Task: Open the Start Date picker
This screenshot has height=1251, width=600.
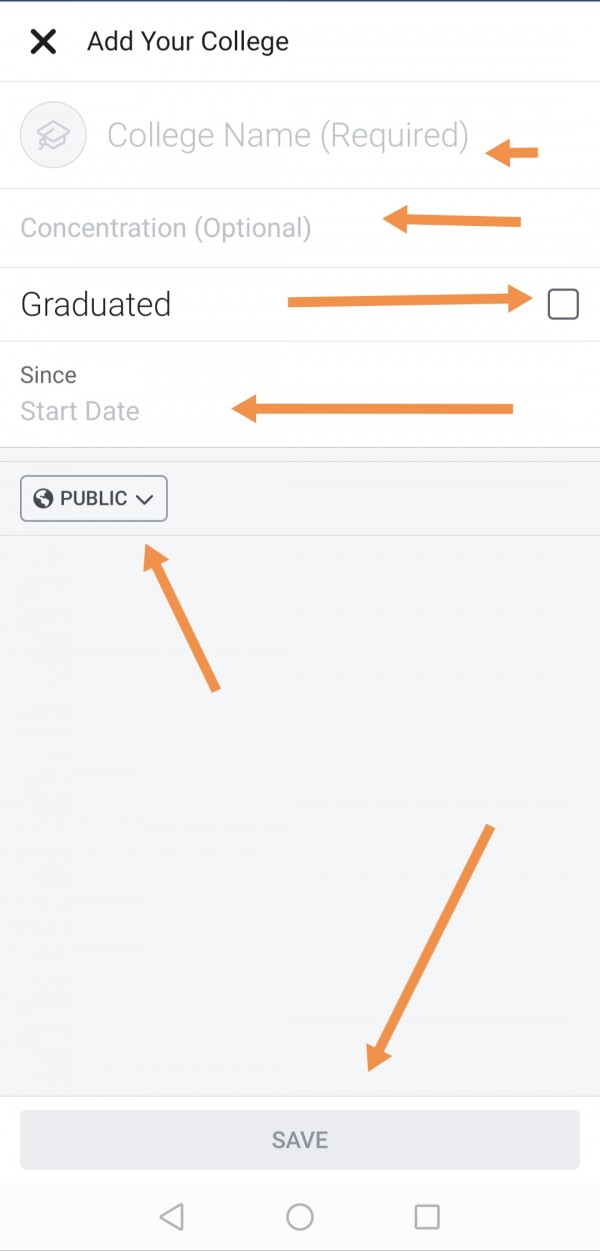Action: click(80, 411)
